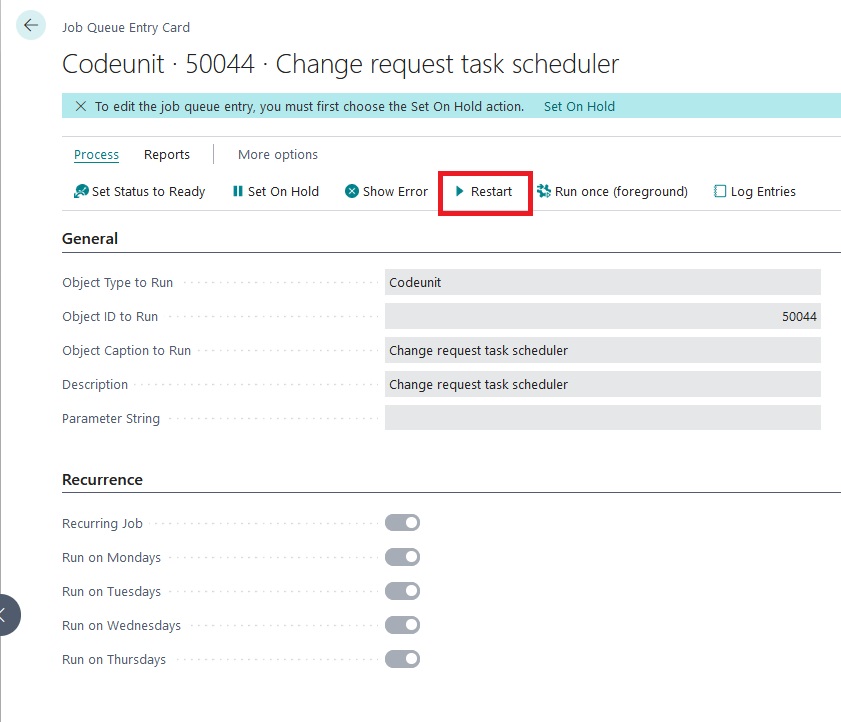Toggle Run on Thursdays switch
The width and height of the screenshot is (841, 722).
pos(402,659)
